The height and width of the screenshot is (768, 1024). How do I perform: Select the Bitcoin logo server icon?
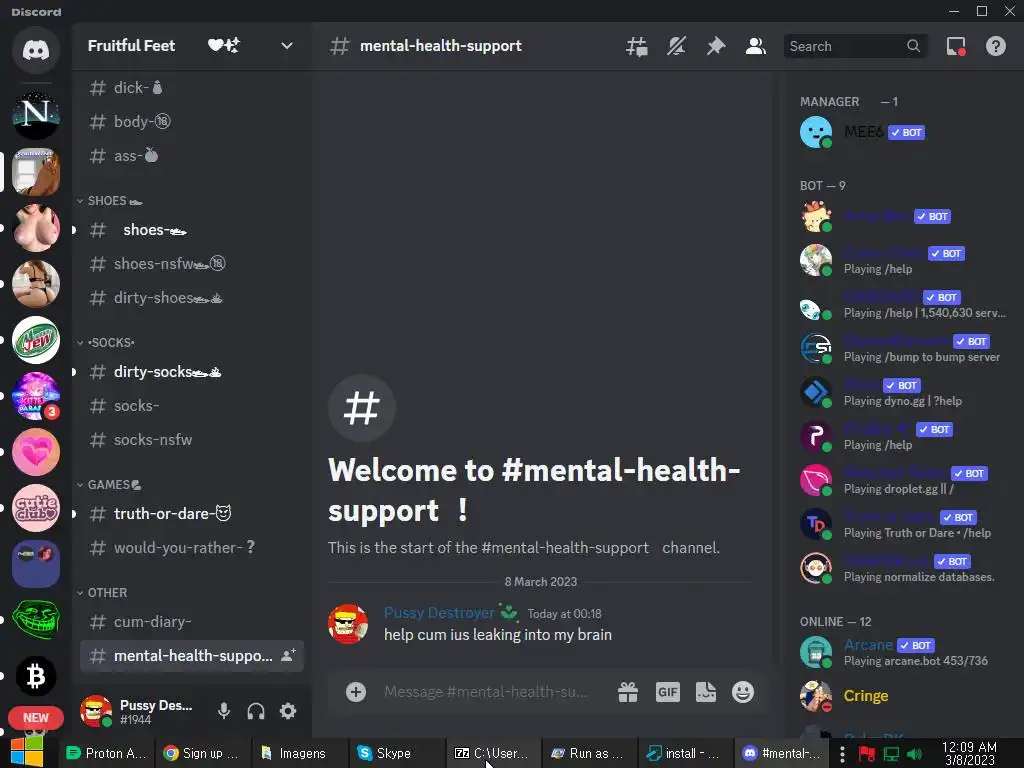pos(36,676)
